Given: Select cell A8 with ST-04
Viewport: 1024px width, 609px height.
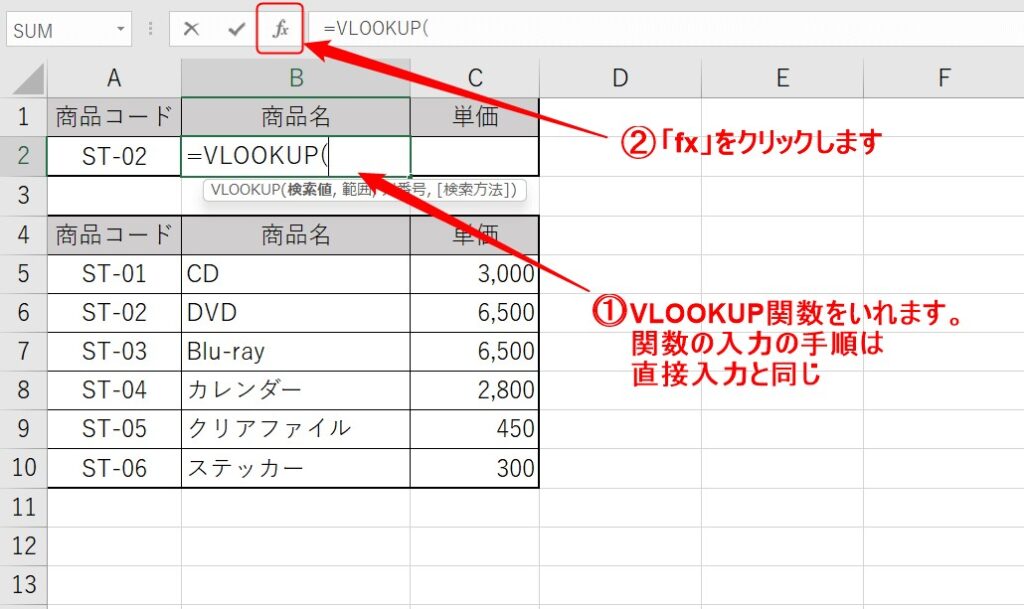Looking at the screenshot, I should pos(114,390).
